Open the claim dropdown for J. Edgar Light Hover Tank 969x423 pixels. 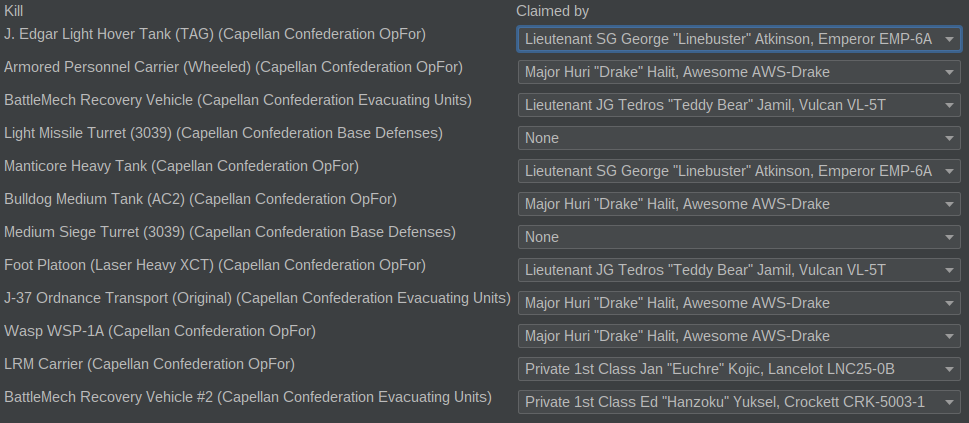click(738, 39)
